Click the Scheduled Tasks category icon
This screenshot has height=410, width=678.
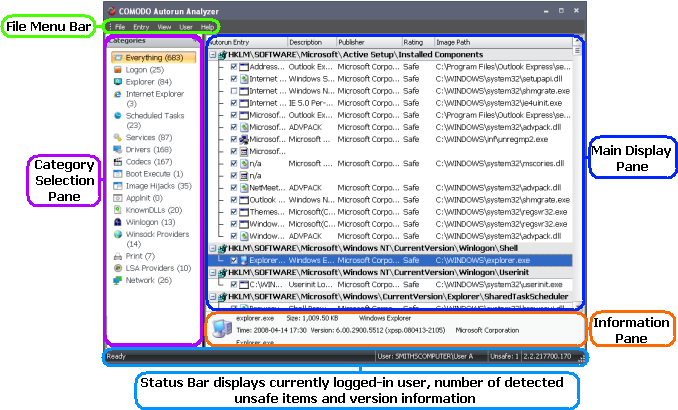click(118, 115)
